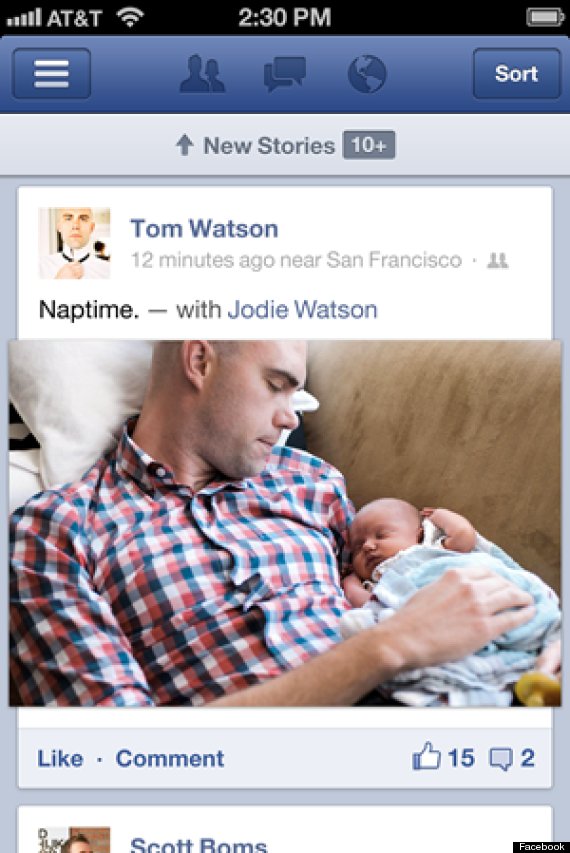Viewport: 570px width, 853px height.
Task: Open the Sort options
Action: (x=517, y=73)
